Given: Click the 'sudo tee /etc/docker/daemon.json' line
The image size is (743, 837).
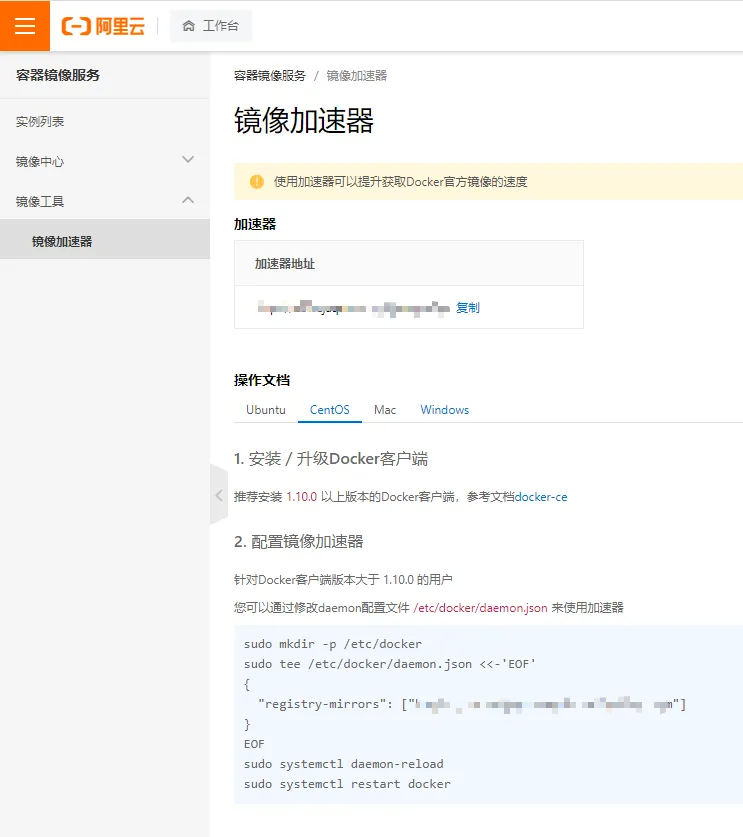Looking at the screenshot, I should pos(390,664).
